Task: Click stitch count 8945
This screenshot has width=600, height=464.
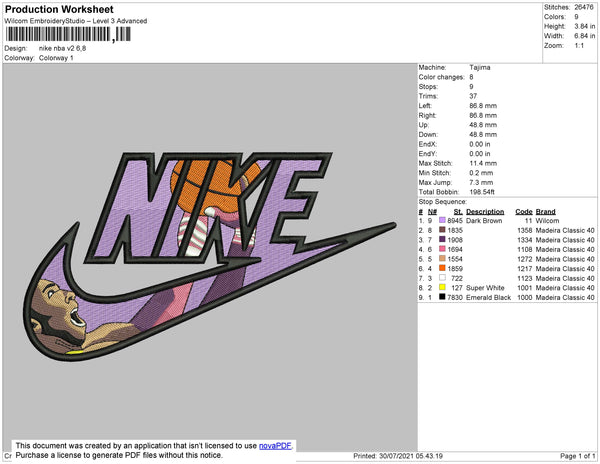Action: coord(455,221)
